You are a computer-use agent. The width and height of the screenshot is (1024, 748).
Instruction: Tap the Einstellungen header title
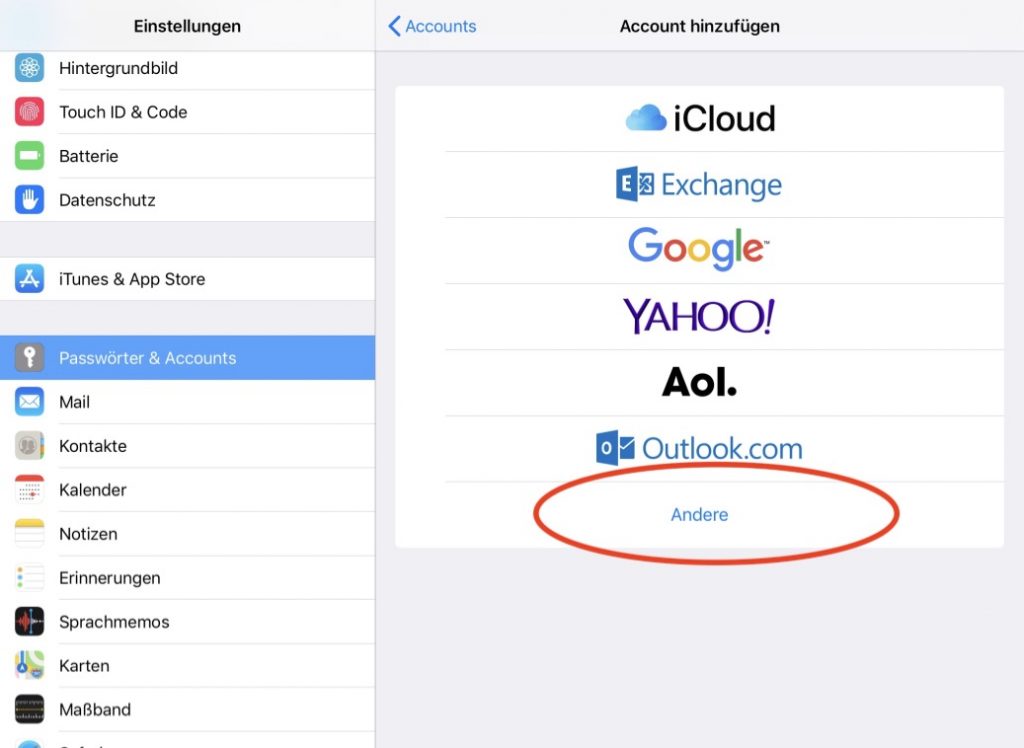[187, 26]
